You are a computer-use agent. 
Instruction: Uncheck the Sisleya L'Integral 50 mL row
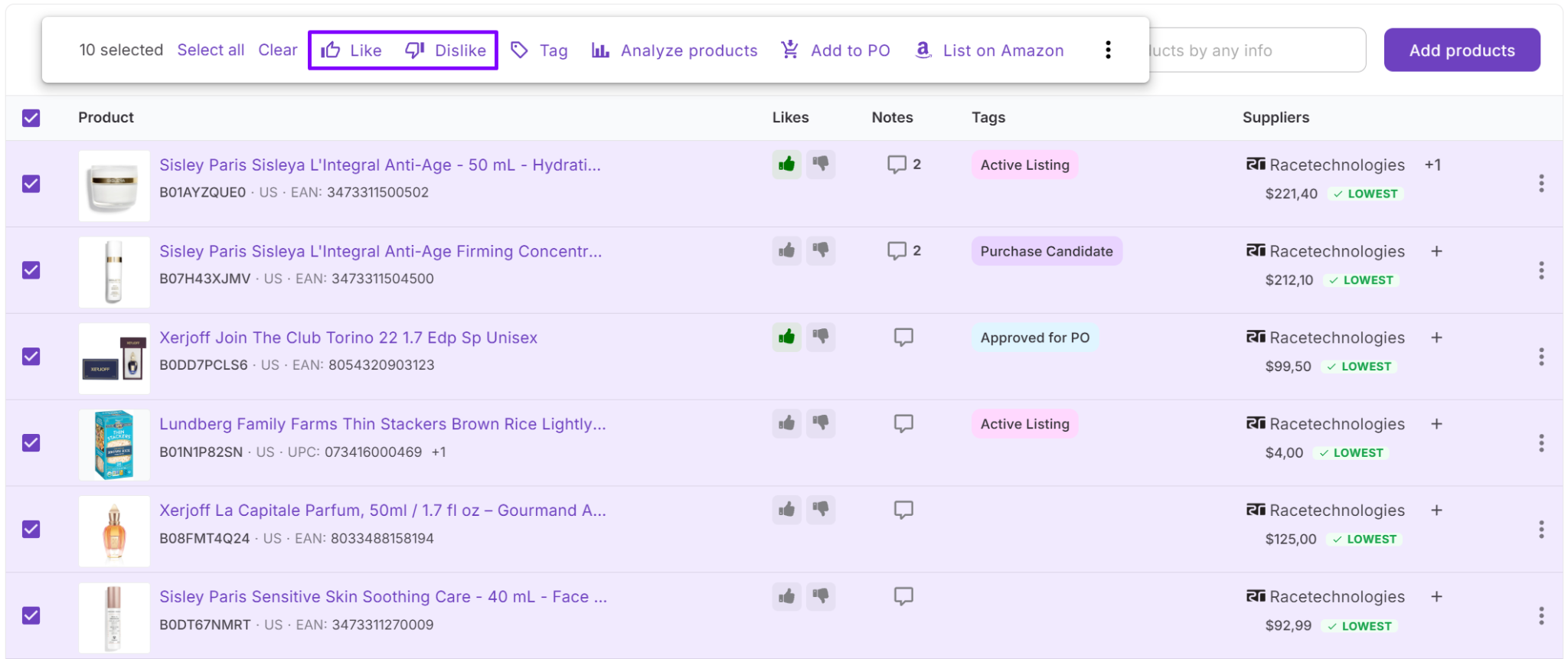31,184
